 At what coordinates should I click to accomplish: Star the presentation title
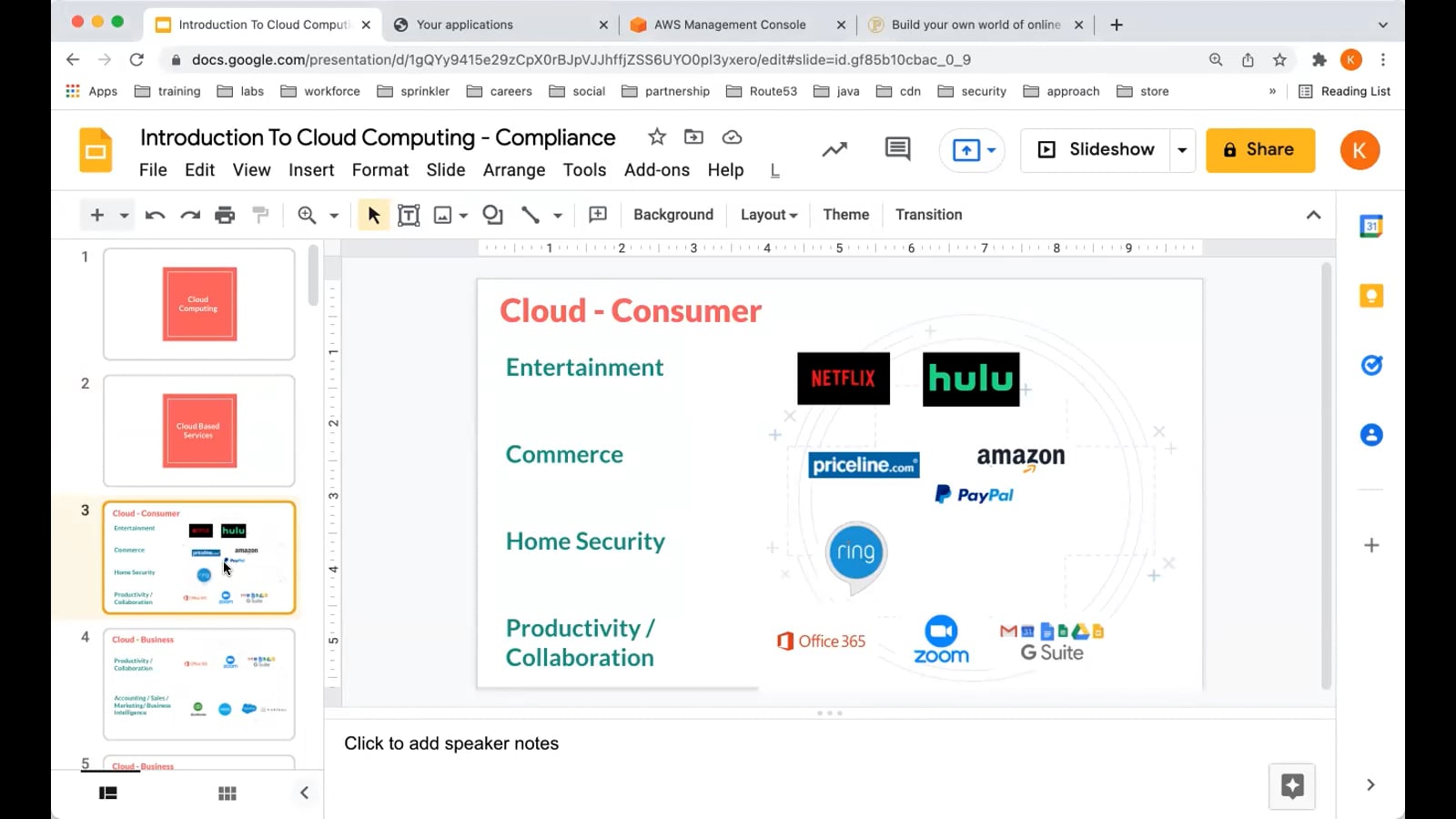657,137
